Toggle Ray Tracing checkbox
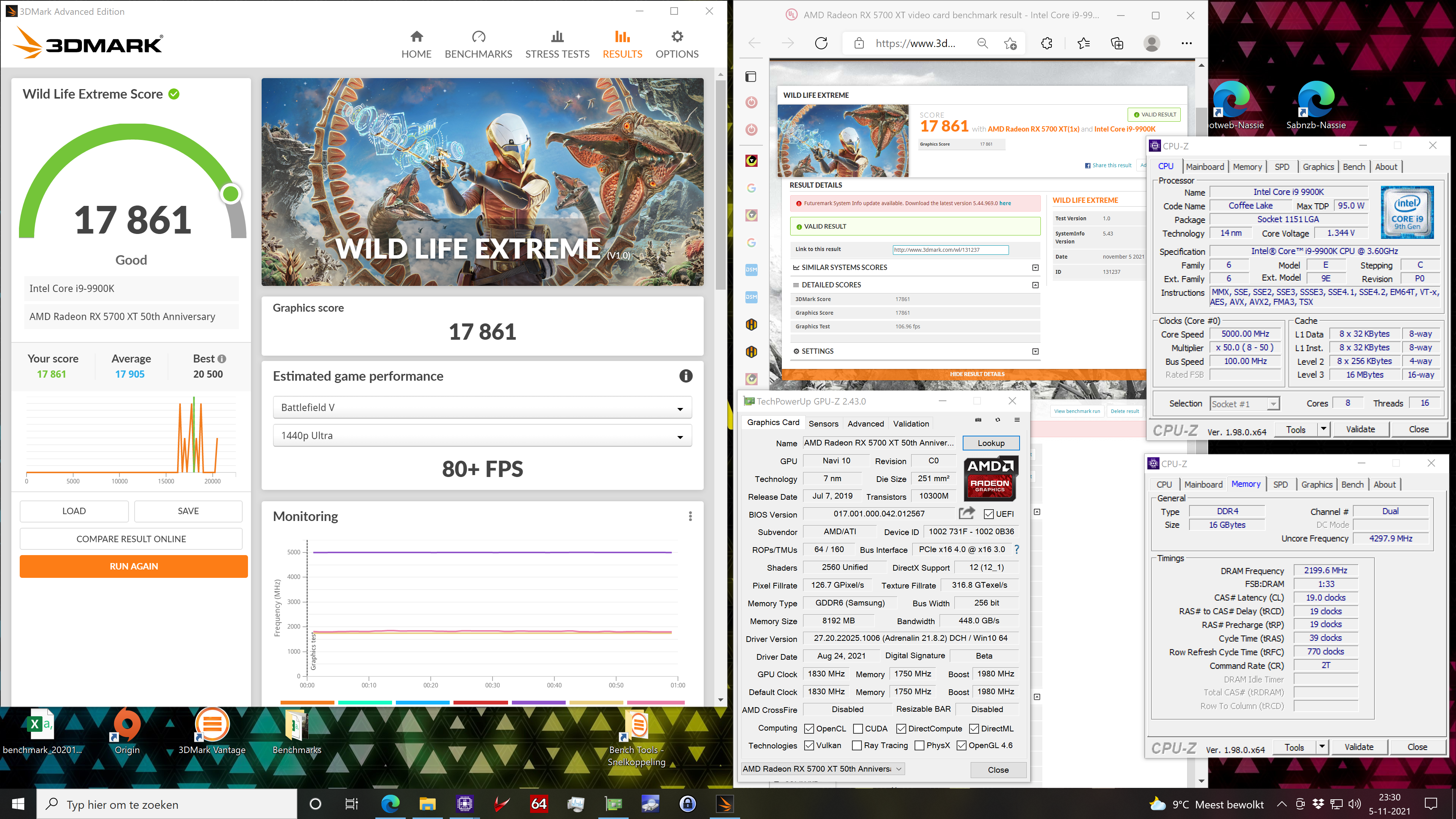The width and height of the screenshot is (1456, 819). coord(857,745)
